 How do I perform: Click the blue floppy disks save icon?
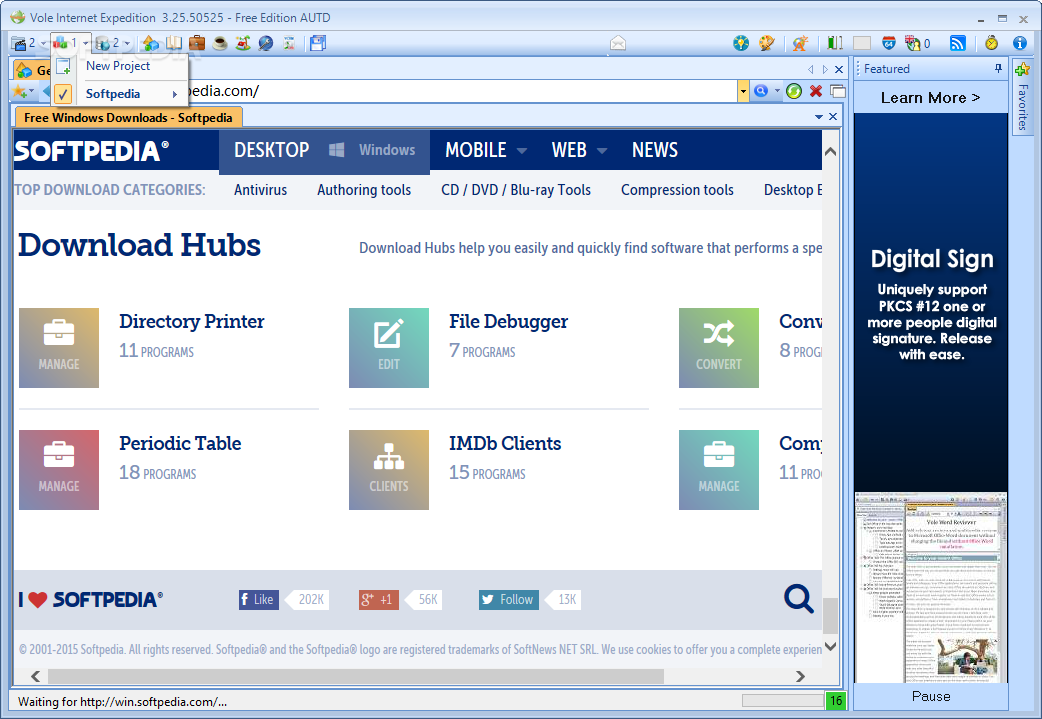pos(318,43)
